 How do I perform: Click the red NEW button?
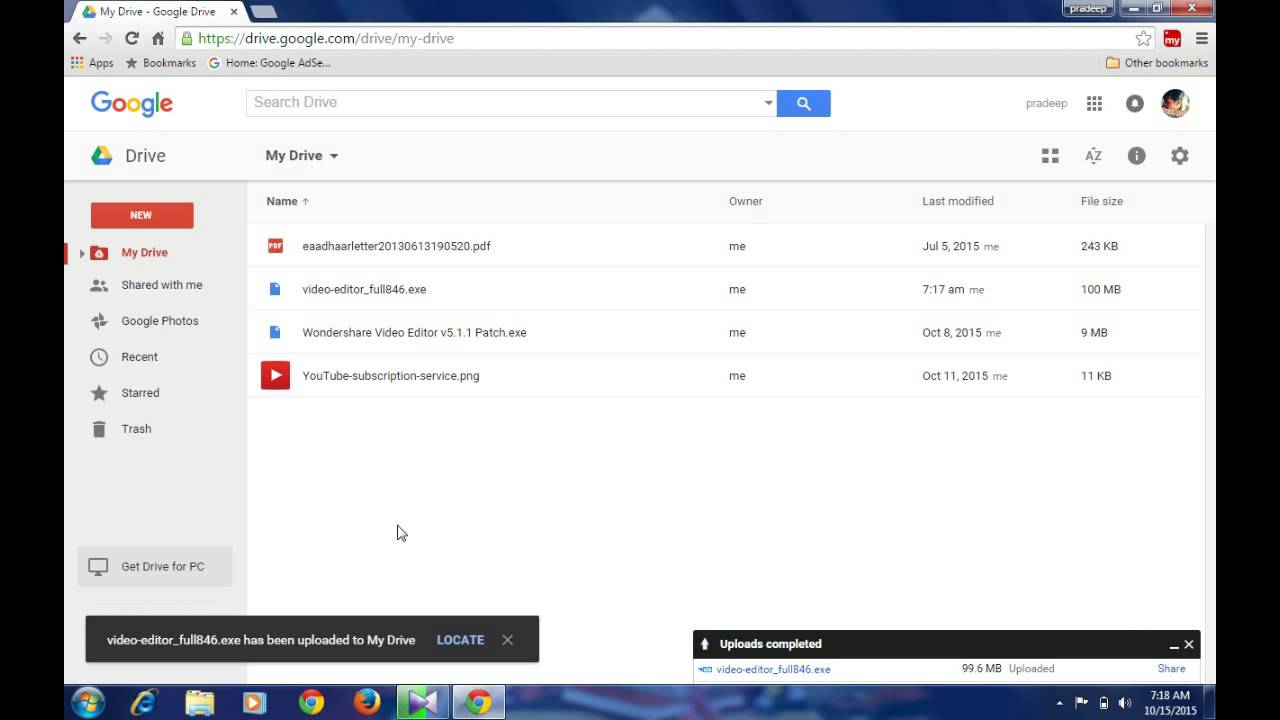point(142,215)
